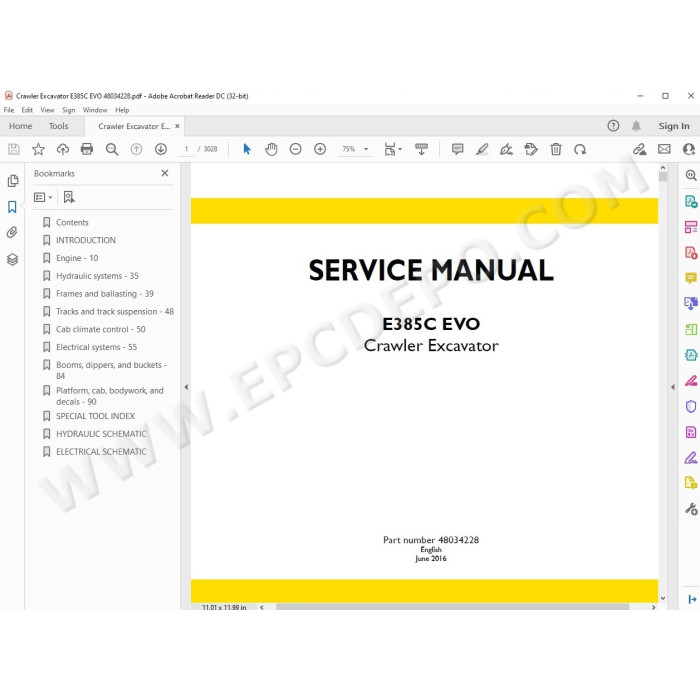The height and width of the screenshot is (700, 700).
Task: Go to previous page arrow icon
Action: (x=136, y=149)
